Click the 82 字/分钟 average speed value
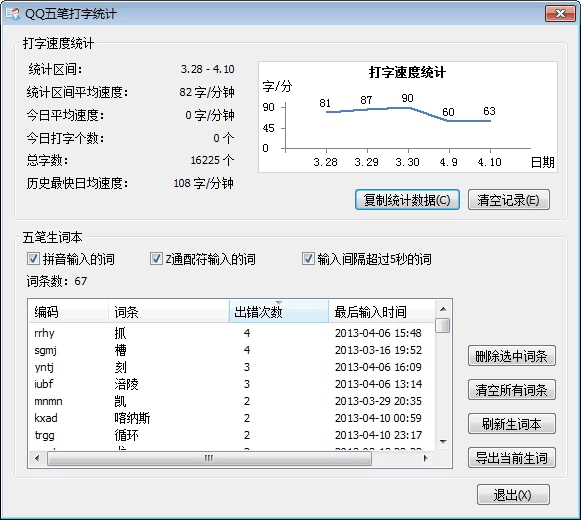This screenshot has height=520, width=581. tap(207, 92)
